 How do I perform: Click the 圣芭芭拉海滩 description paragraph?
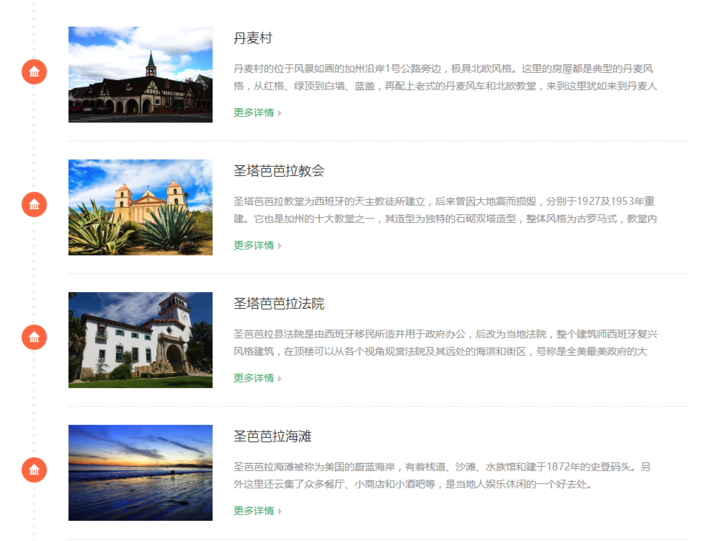click(x=442, y=475)
